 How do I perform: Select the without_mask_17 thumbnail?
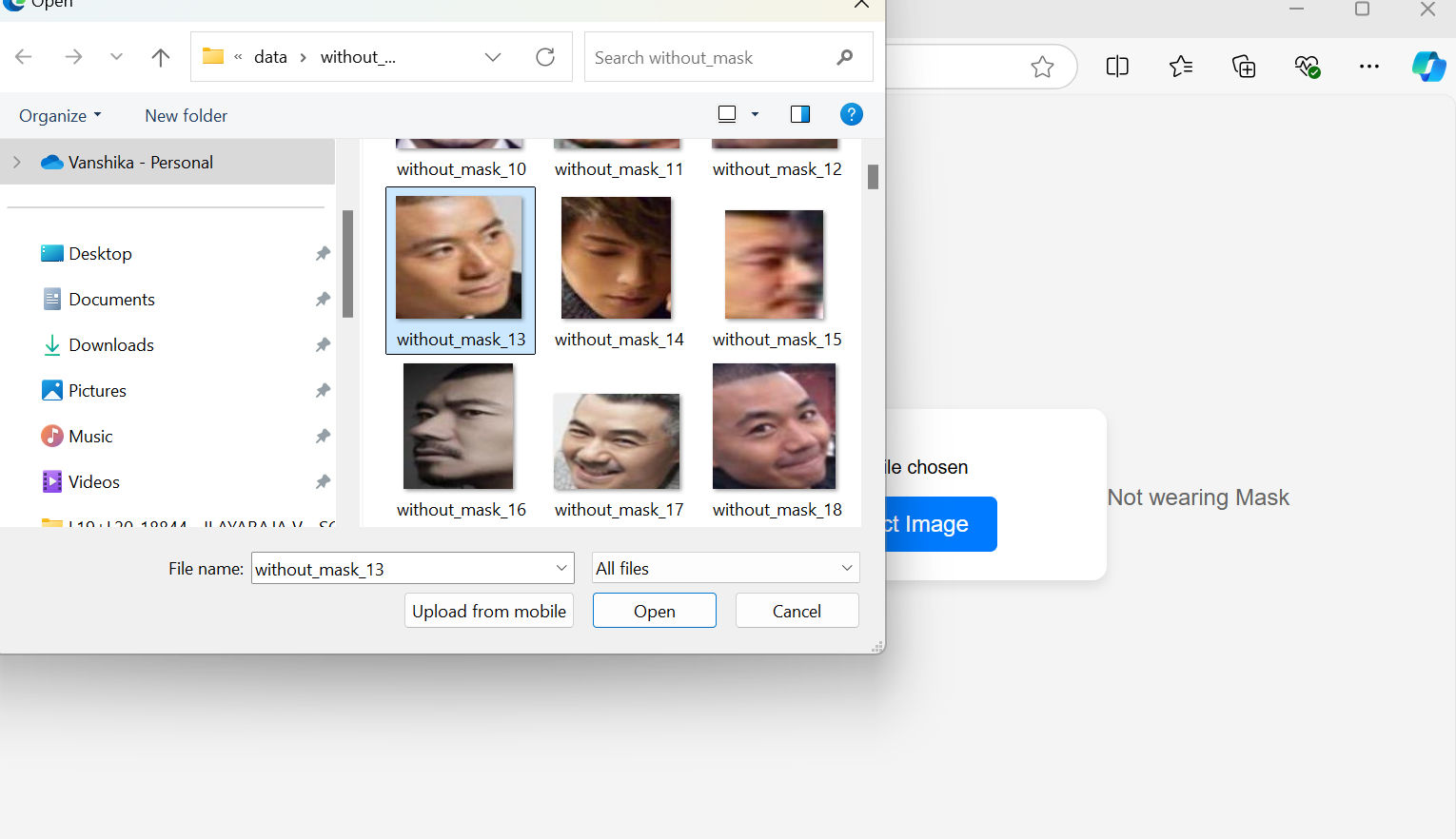(x=617, y=441)
